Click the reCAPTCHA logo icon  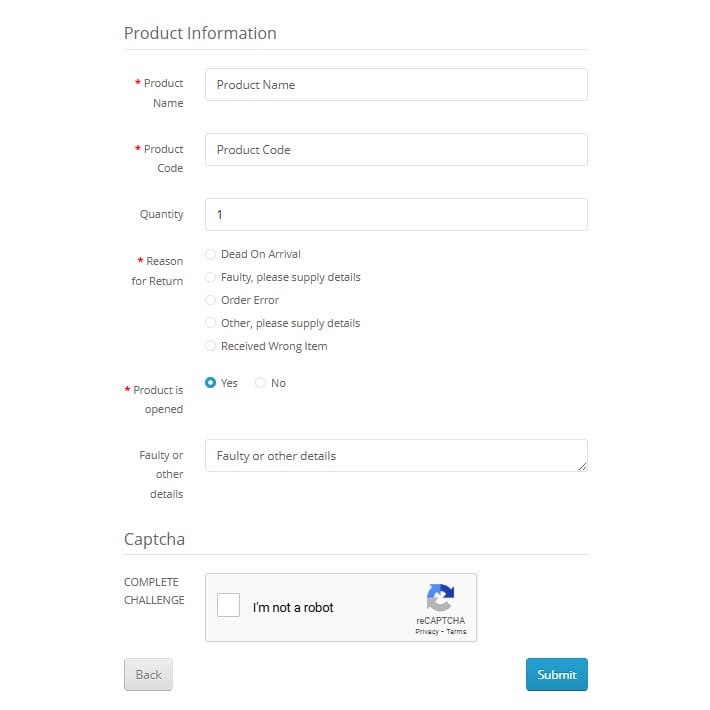pos(440,597)
